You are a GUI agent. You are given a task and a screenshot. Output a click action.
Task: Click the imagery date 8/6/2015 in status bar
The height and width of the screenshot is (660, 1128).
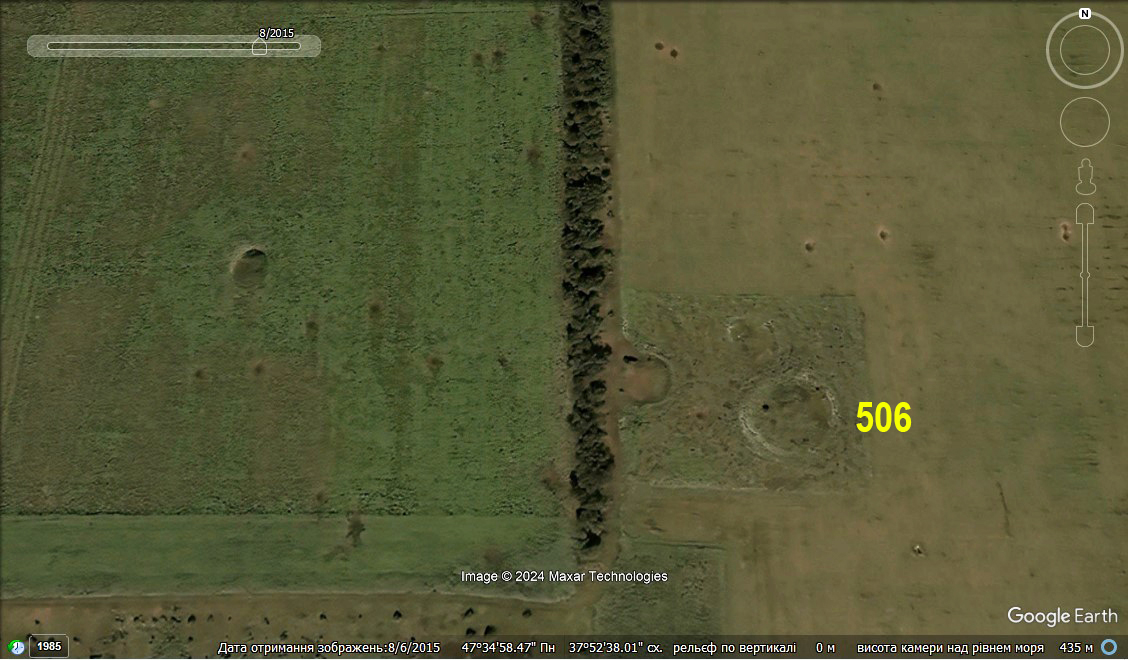coord(413,647)
